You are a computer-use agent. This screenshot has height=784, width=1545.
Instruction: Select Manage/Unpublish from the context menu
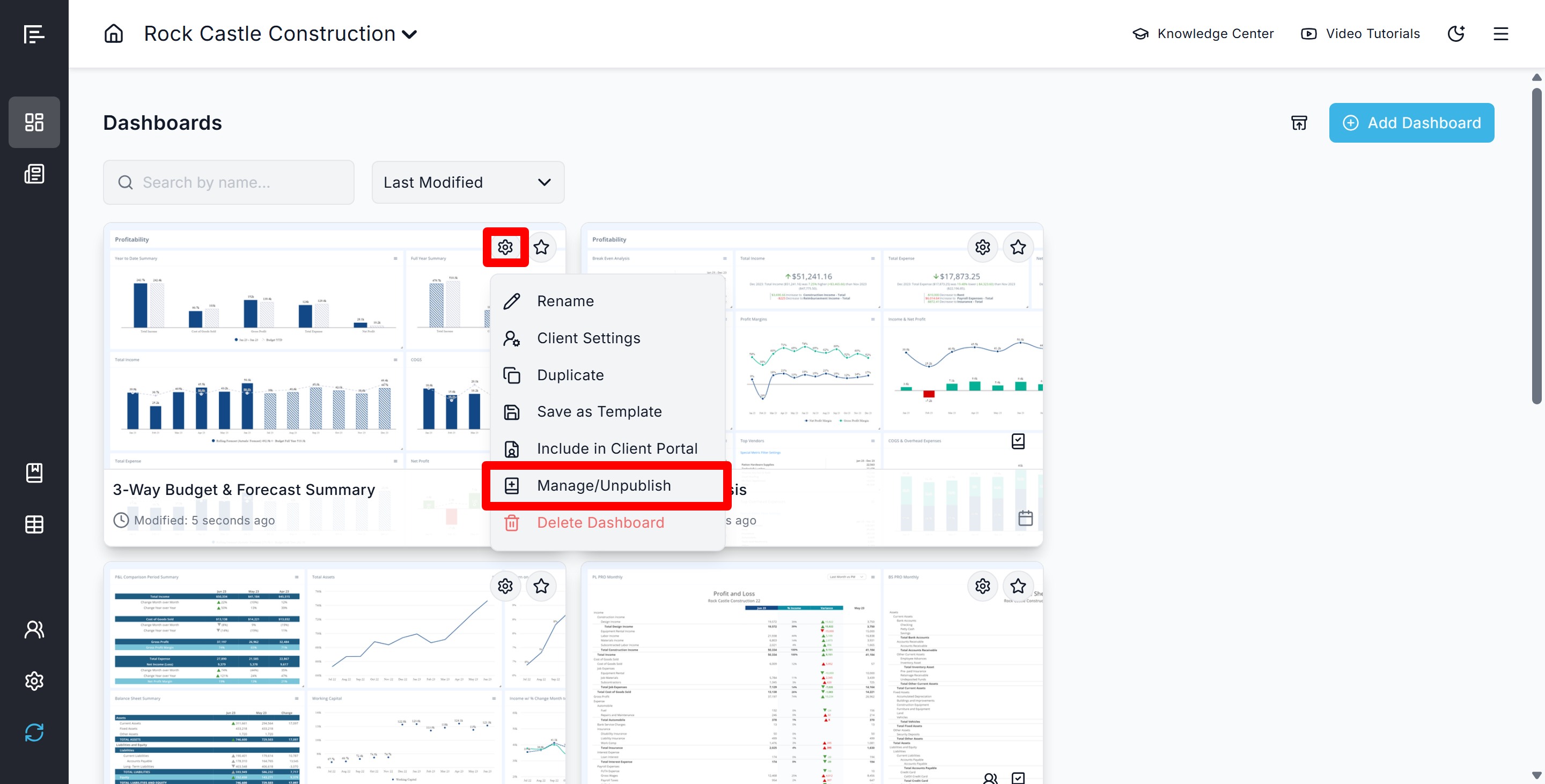pos(604,485)
